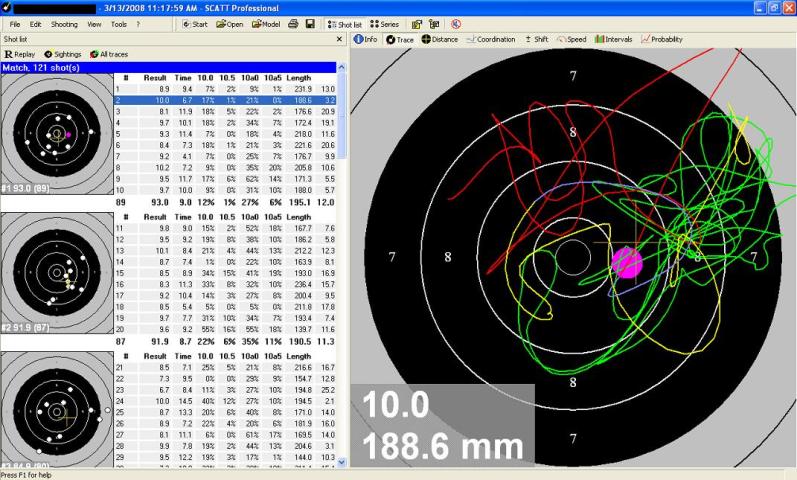Click the shot list scroll up arrow
797x480 pixels.
[342, 67]
